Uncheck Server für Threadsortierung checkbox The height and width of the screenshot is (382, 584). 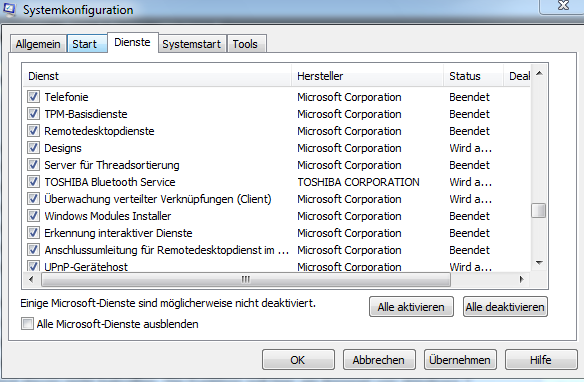coord(33,165)
